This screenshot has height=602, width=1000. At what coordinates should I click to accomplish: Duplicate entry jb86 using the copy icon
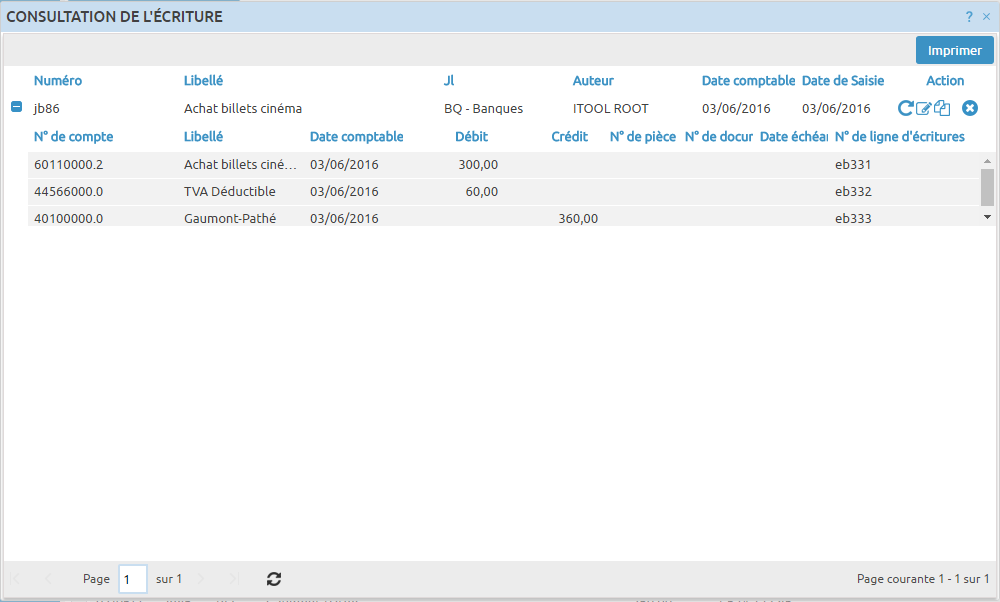click(942, 108)
